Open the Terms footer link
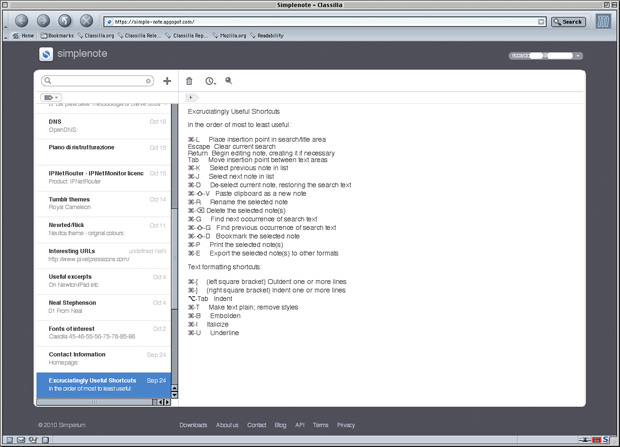The image size is (620, 447). pyautogui.click(x=321, y=425)
